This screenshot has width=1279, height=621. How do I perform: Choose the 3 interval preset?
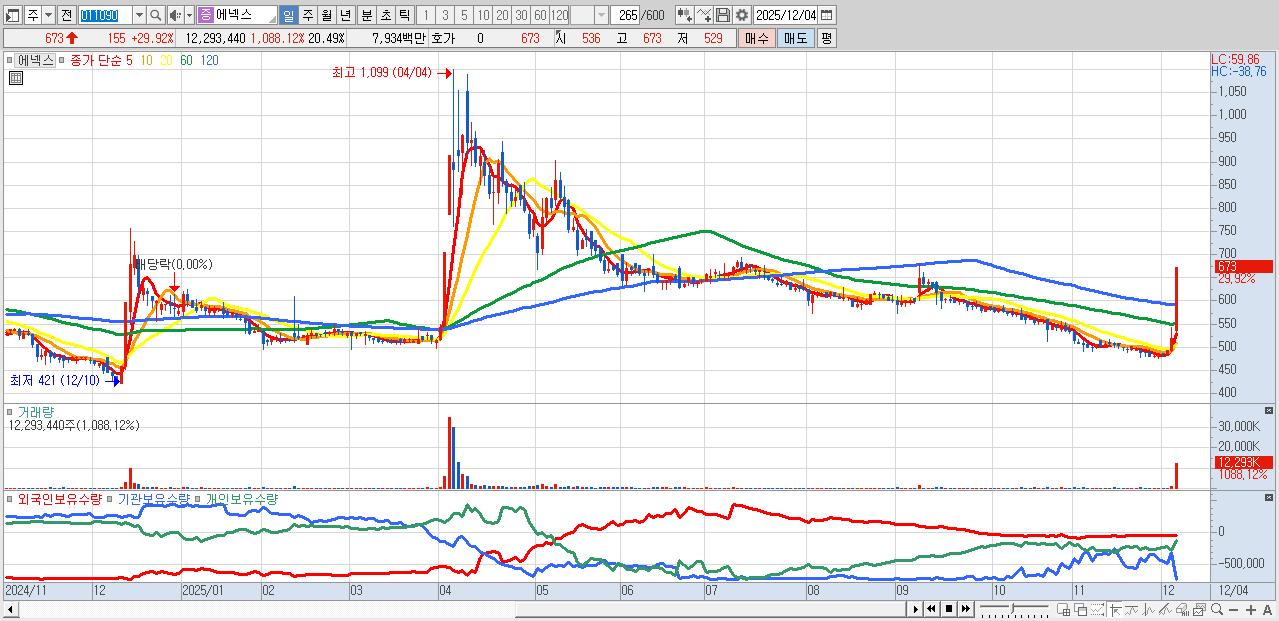coord(445,15)
